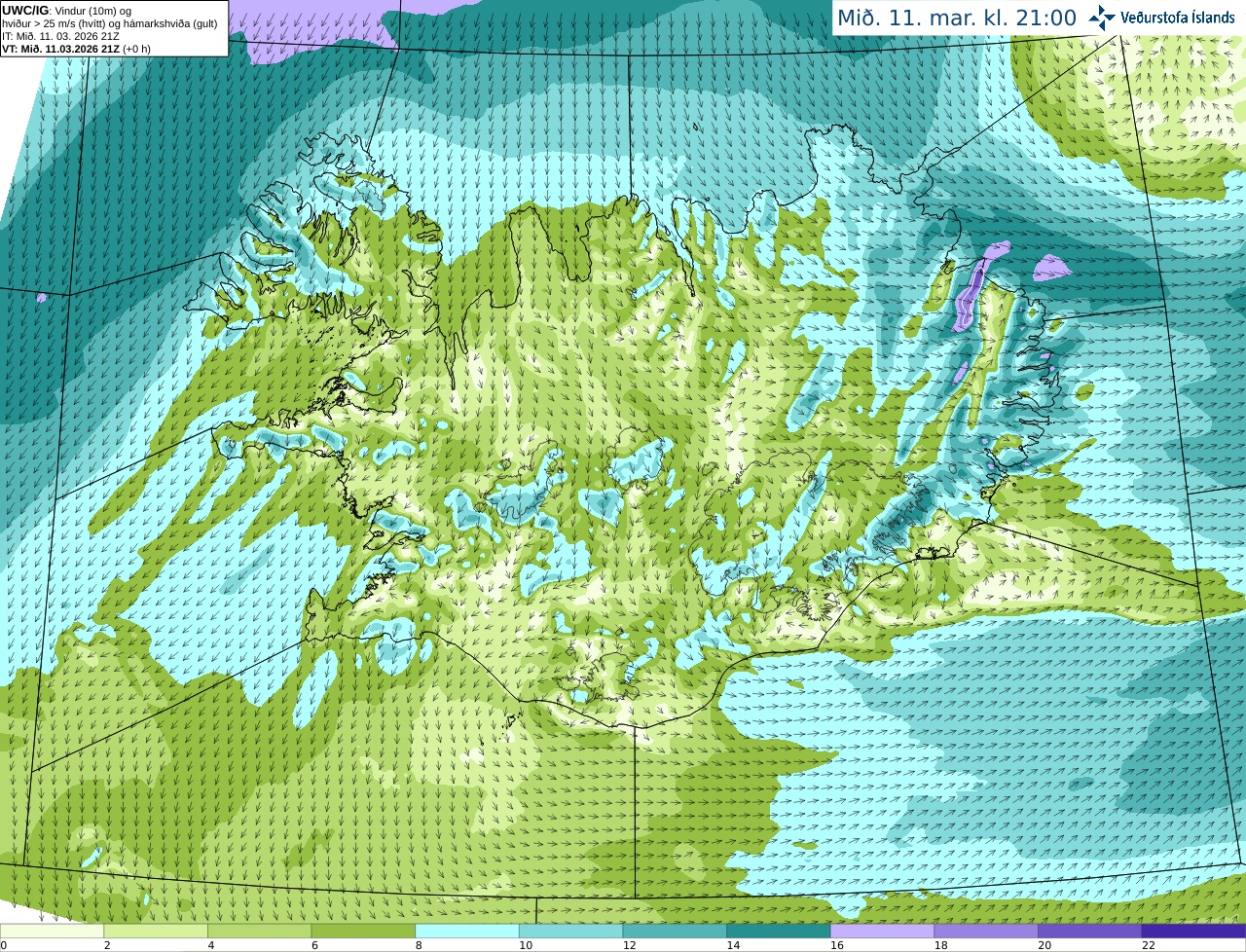
Task: Click the scale label '14'
Action: pos(733,945)
